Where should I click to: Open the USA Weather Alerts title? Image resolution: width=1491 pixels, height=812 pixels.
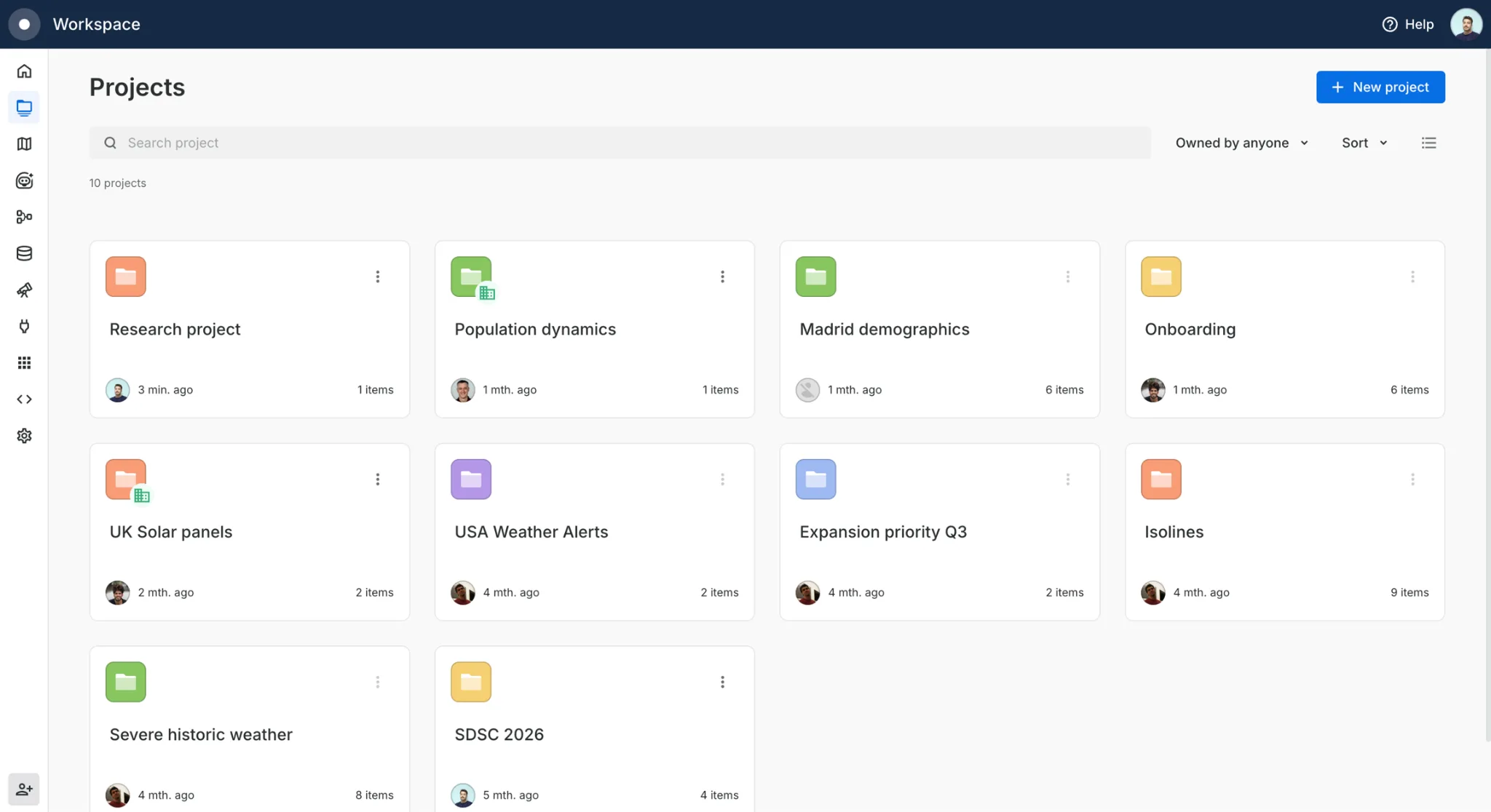coord(531,532)
